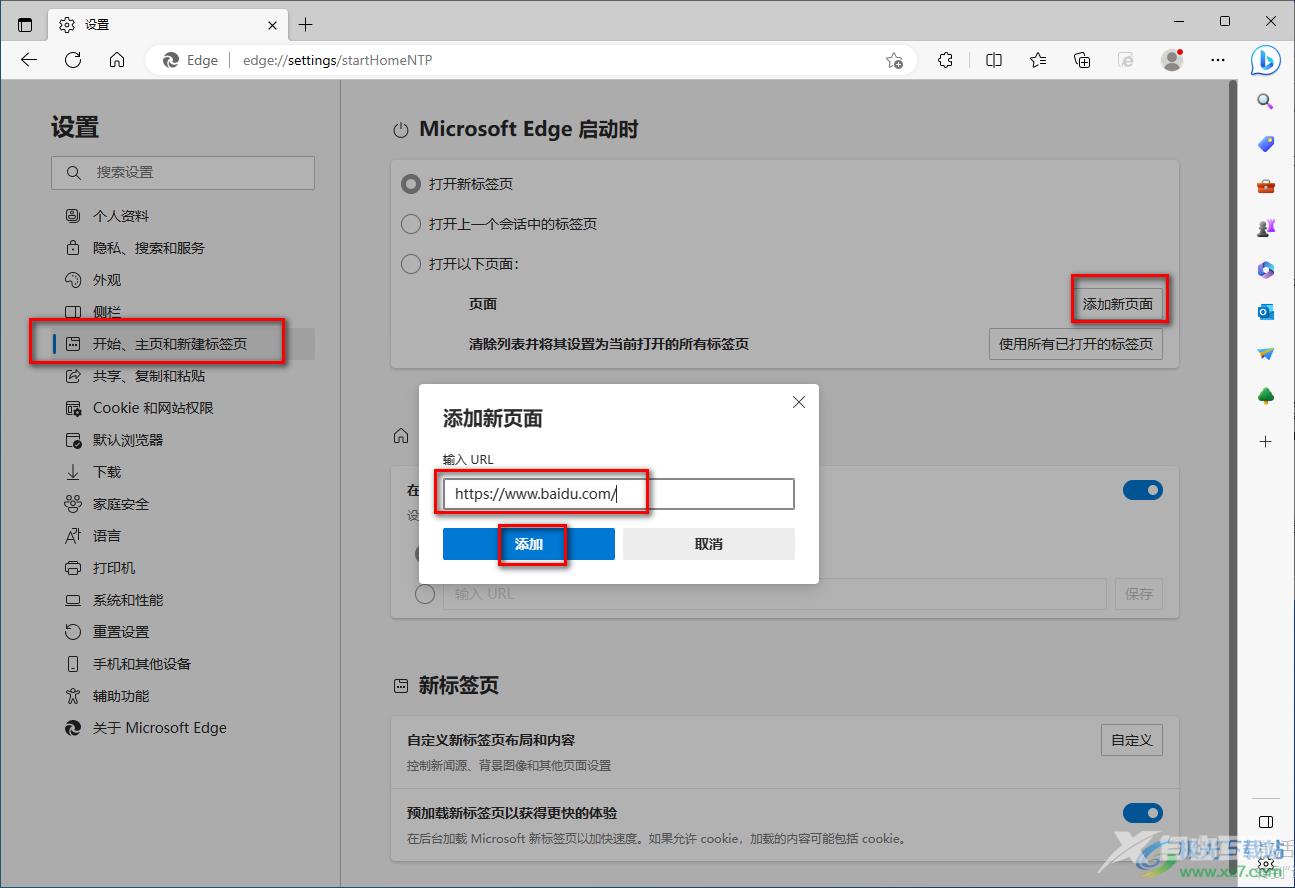Click the 保存 button
This screenshot has width=1295, height=888.
(x=1139, y=594)
